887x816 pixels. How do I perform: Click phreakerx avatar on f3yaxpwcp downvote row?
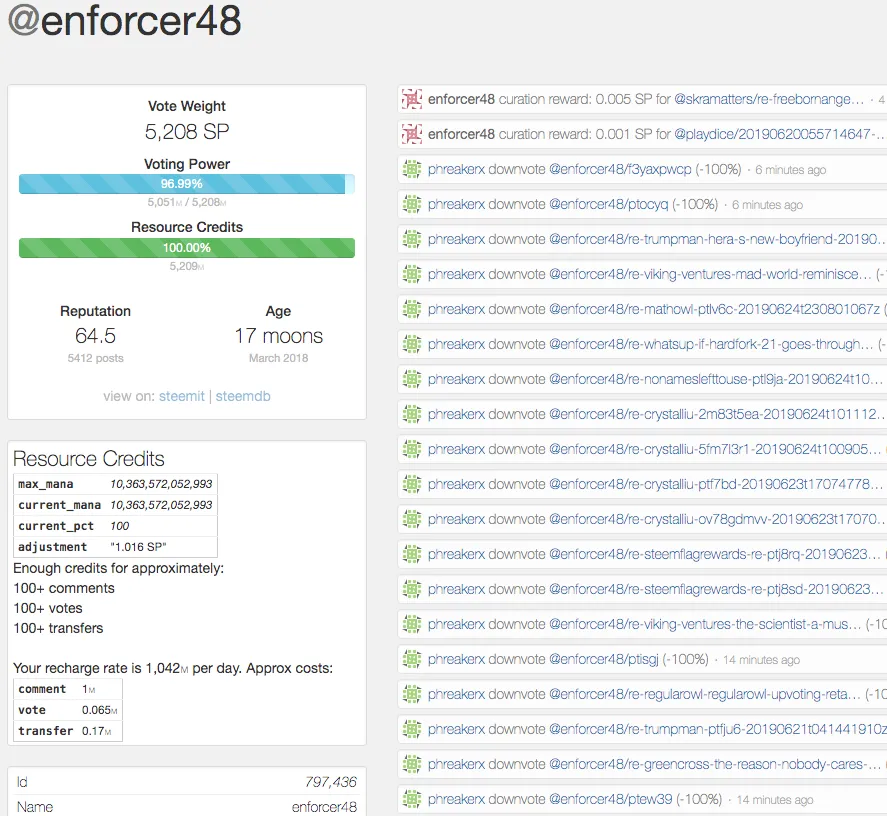tap(412, 169)
